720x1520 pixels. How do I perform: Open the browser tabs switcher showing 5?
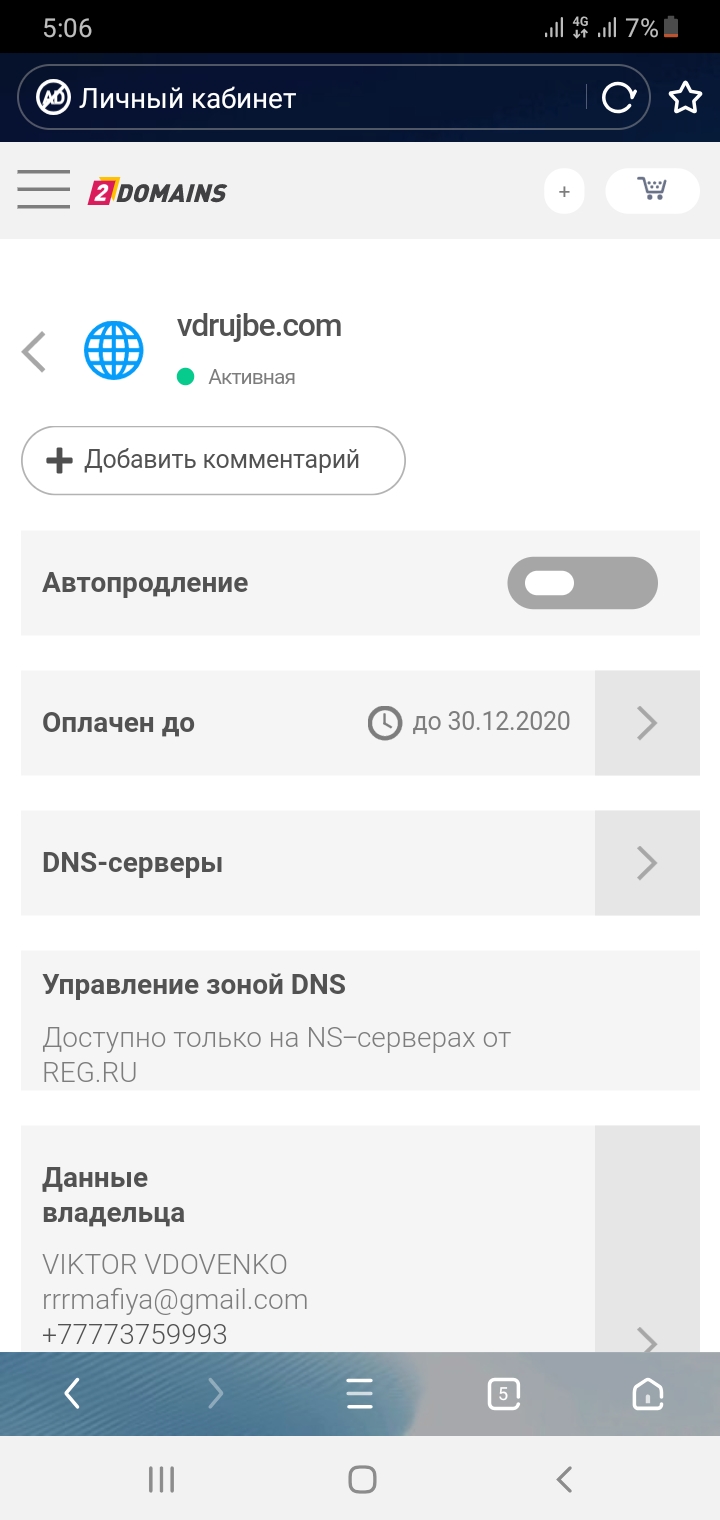pyautogui.click(x=503, y=1393)
